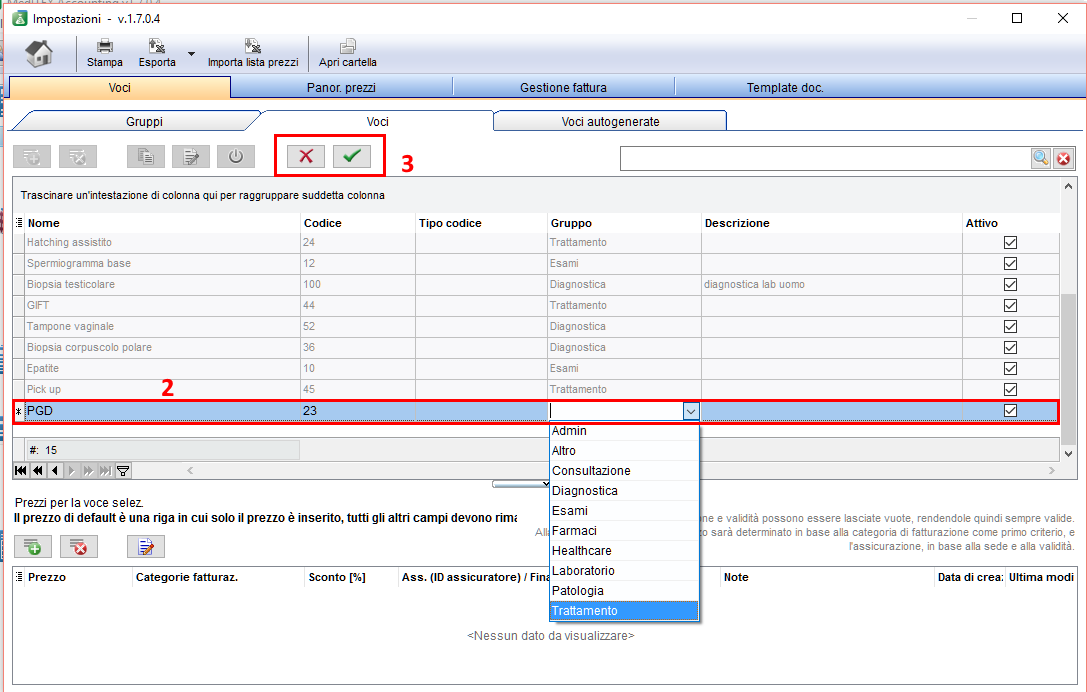
Task: Choose Laboratorio from the Gruppo list
Action: click(x=624, y=571)
